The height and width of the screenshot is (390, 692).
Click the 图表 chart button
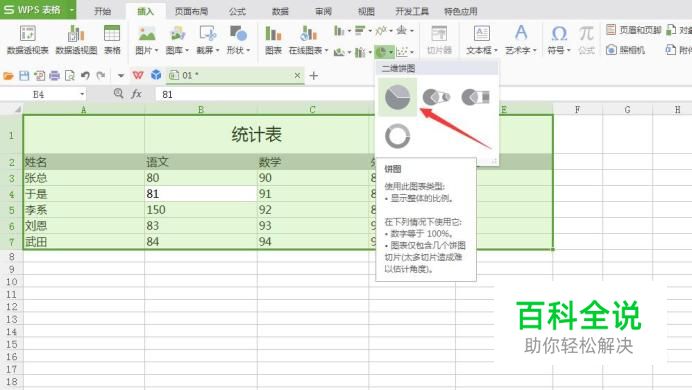(x=273, y=40)
